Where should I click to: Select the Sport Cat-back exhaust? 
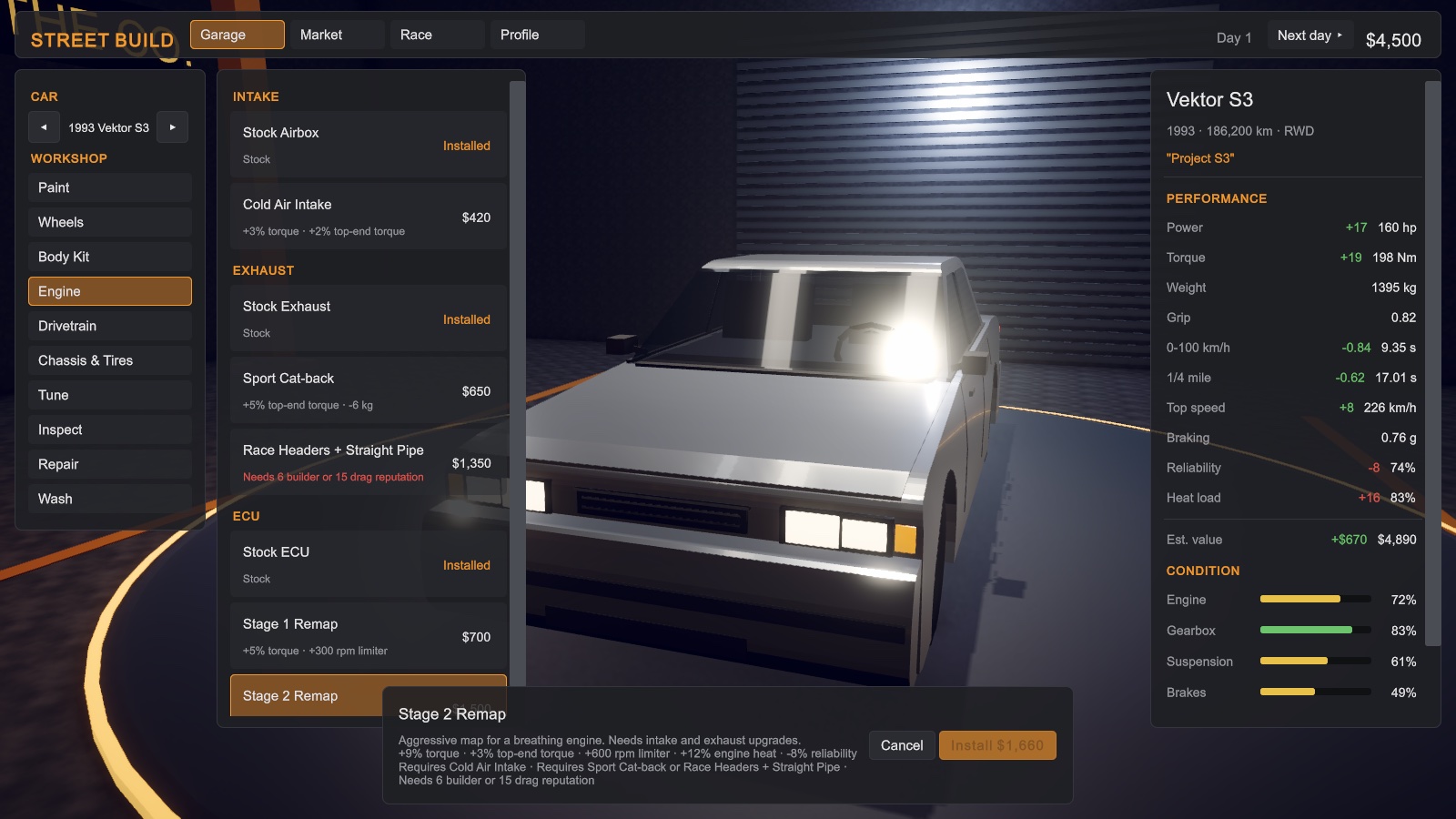[369, 390]
